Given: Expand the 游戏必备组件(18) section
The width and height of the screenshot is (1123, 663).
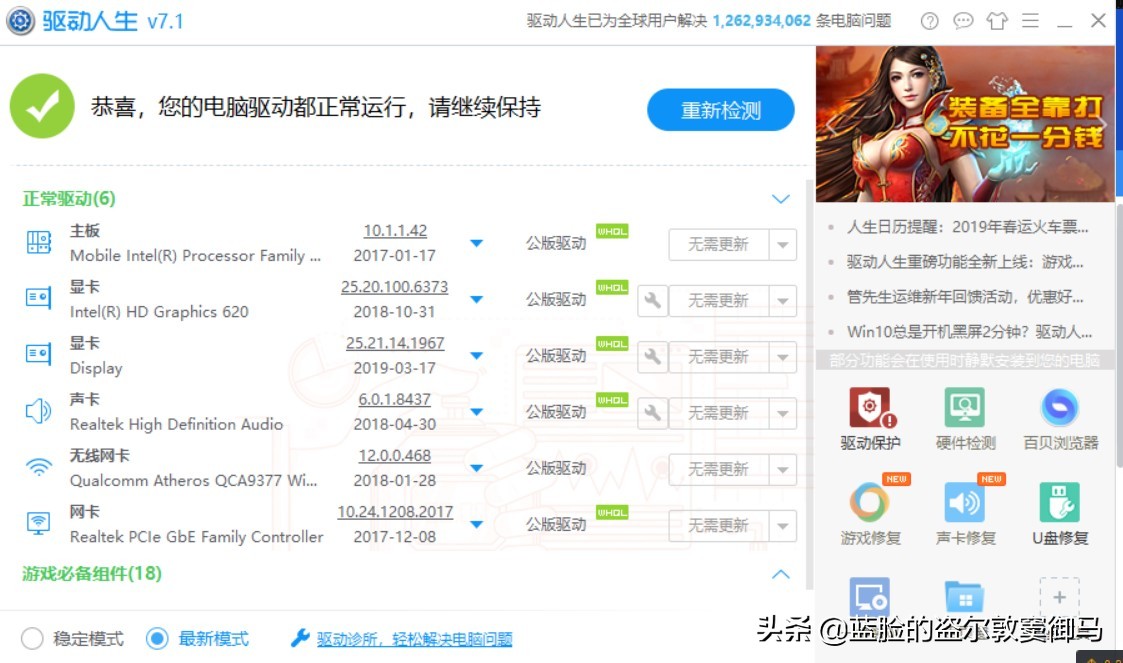Looking at the screenshot, I should 781,573.
